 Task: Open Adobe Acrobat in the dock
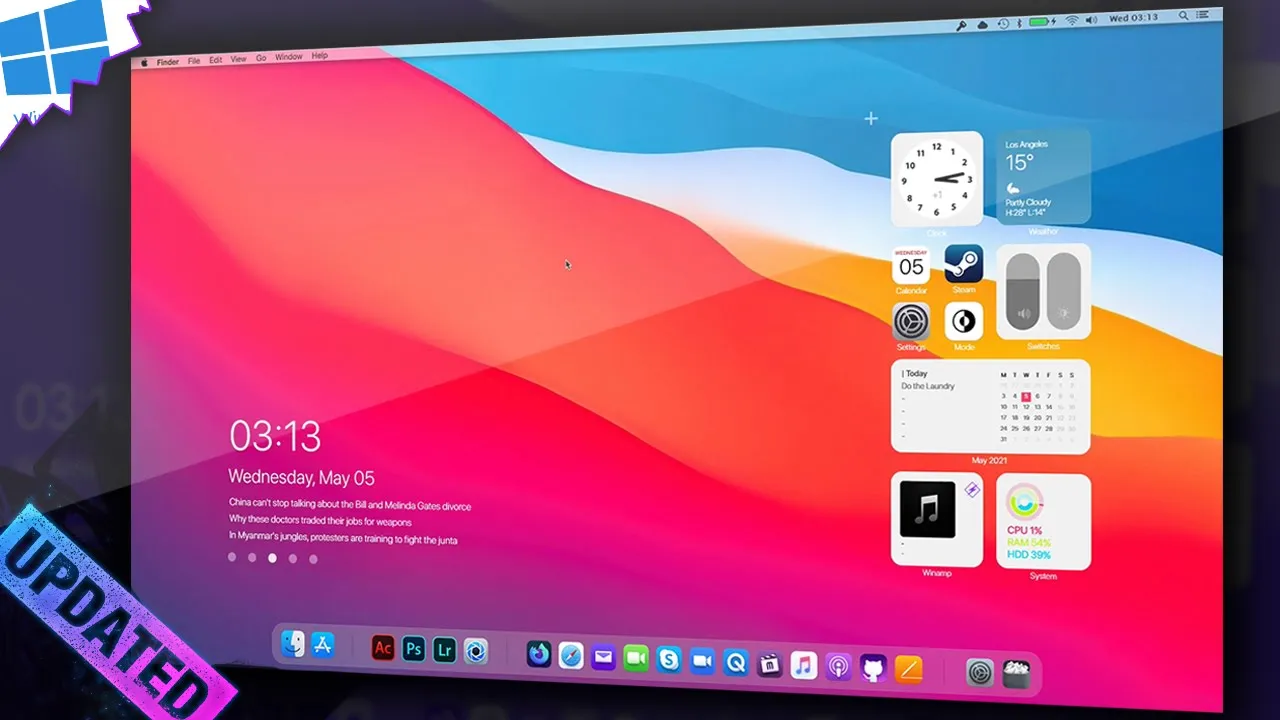coord(382,648)
